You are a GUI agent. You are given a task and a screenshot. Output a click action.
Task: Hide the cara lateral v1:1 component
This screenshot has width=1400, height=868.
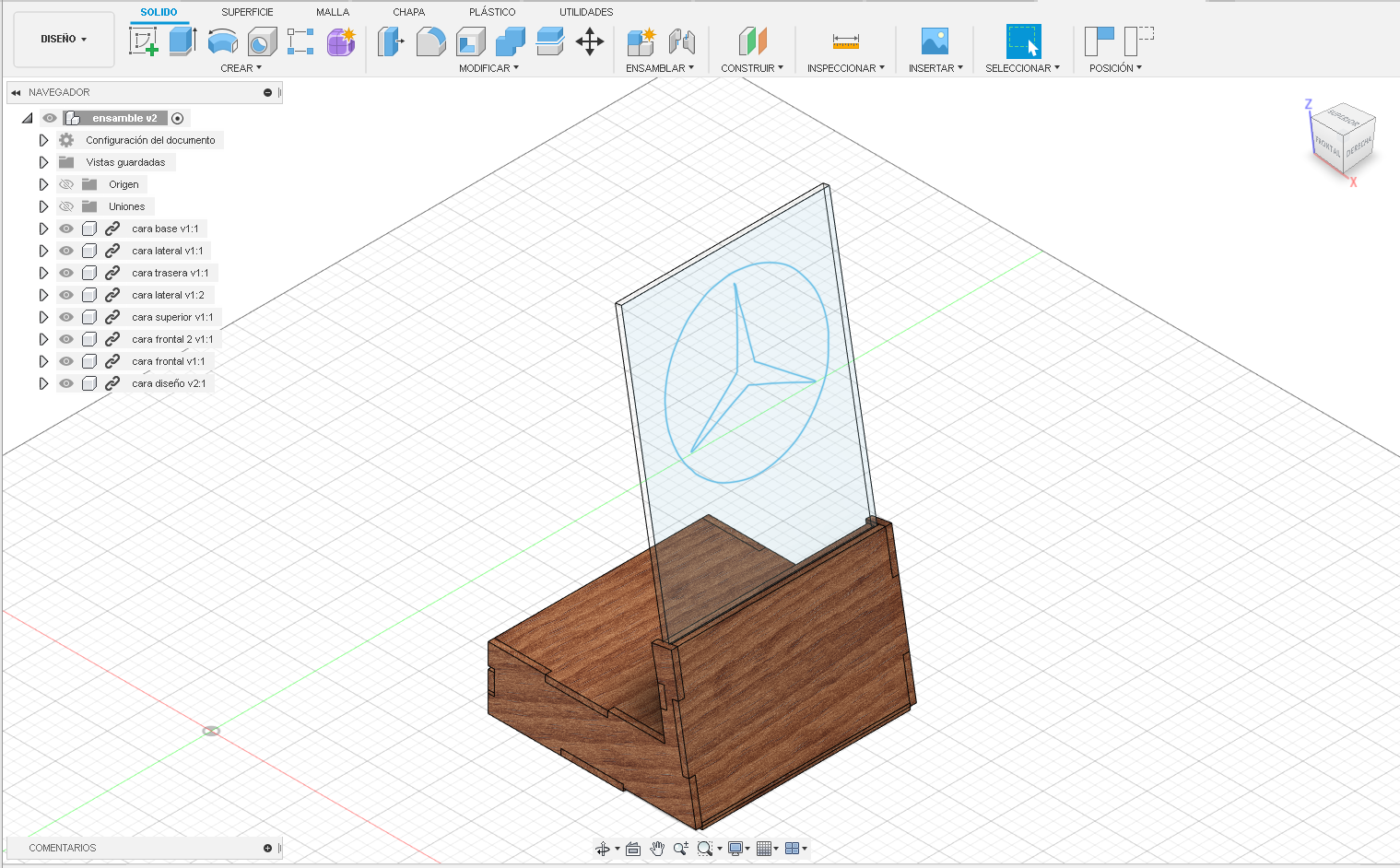(66, 251)
